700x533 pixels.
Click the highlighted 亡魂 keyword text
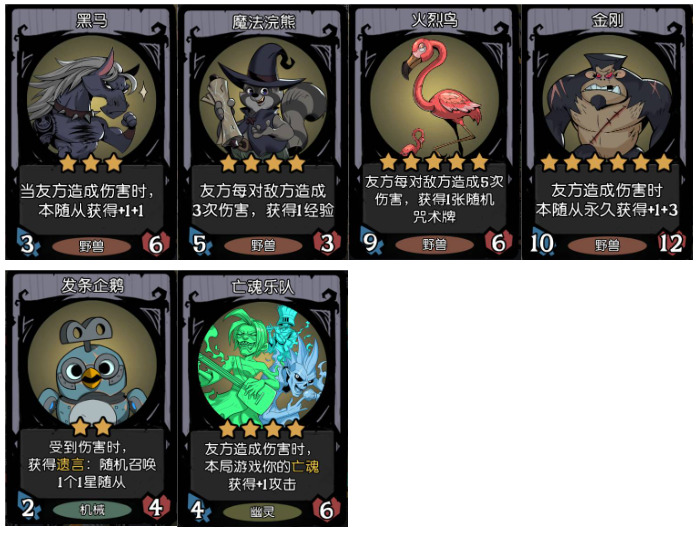[x=305, y=466]
